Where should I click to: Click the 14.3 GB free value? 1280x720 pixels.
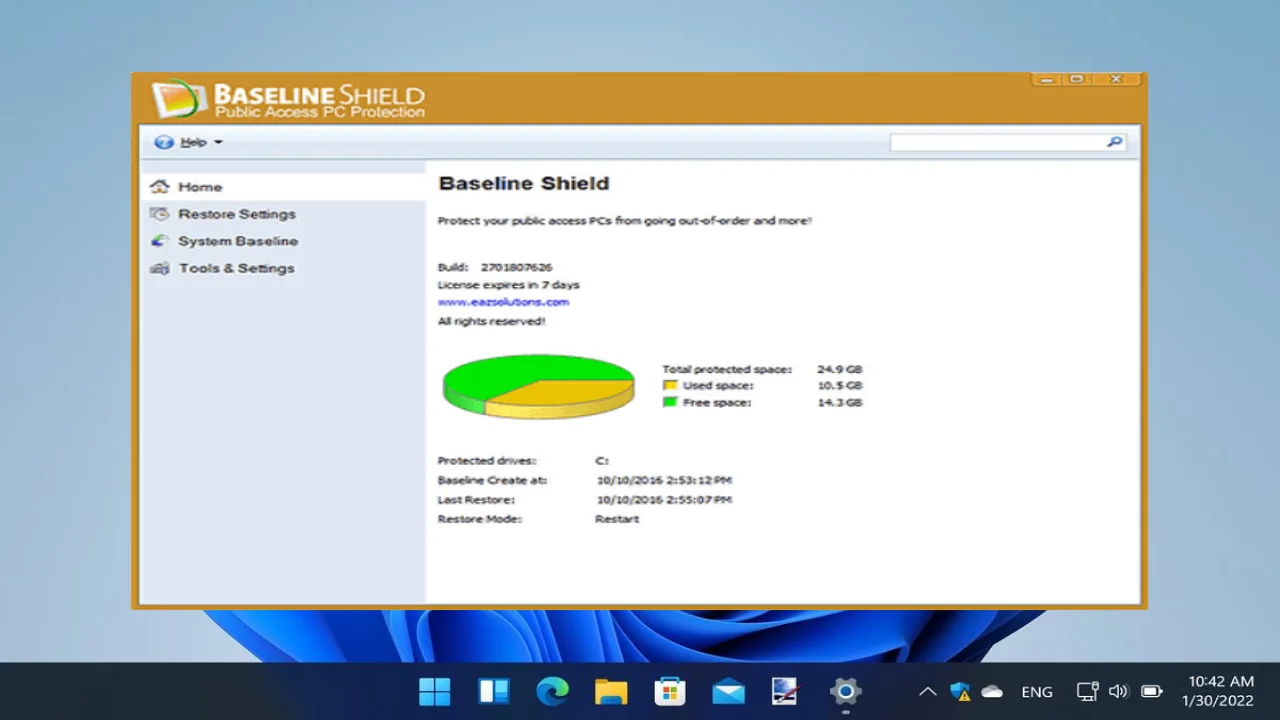tap(839, 402)
